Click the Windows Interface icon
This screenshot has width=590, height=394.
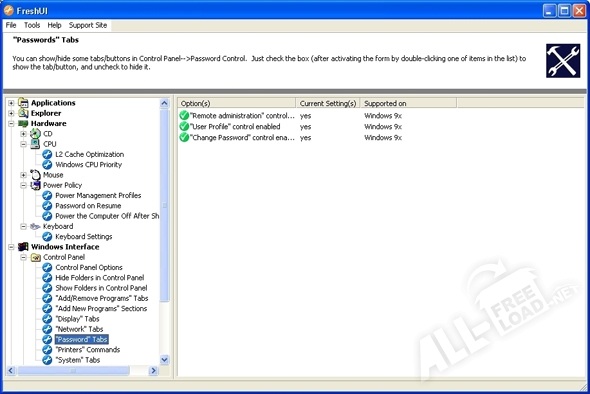(23, 247)
